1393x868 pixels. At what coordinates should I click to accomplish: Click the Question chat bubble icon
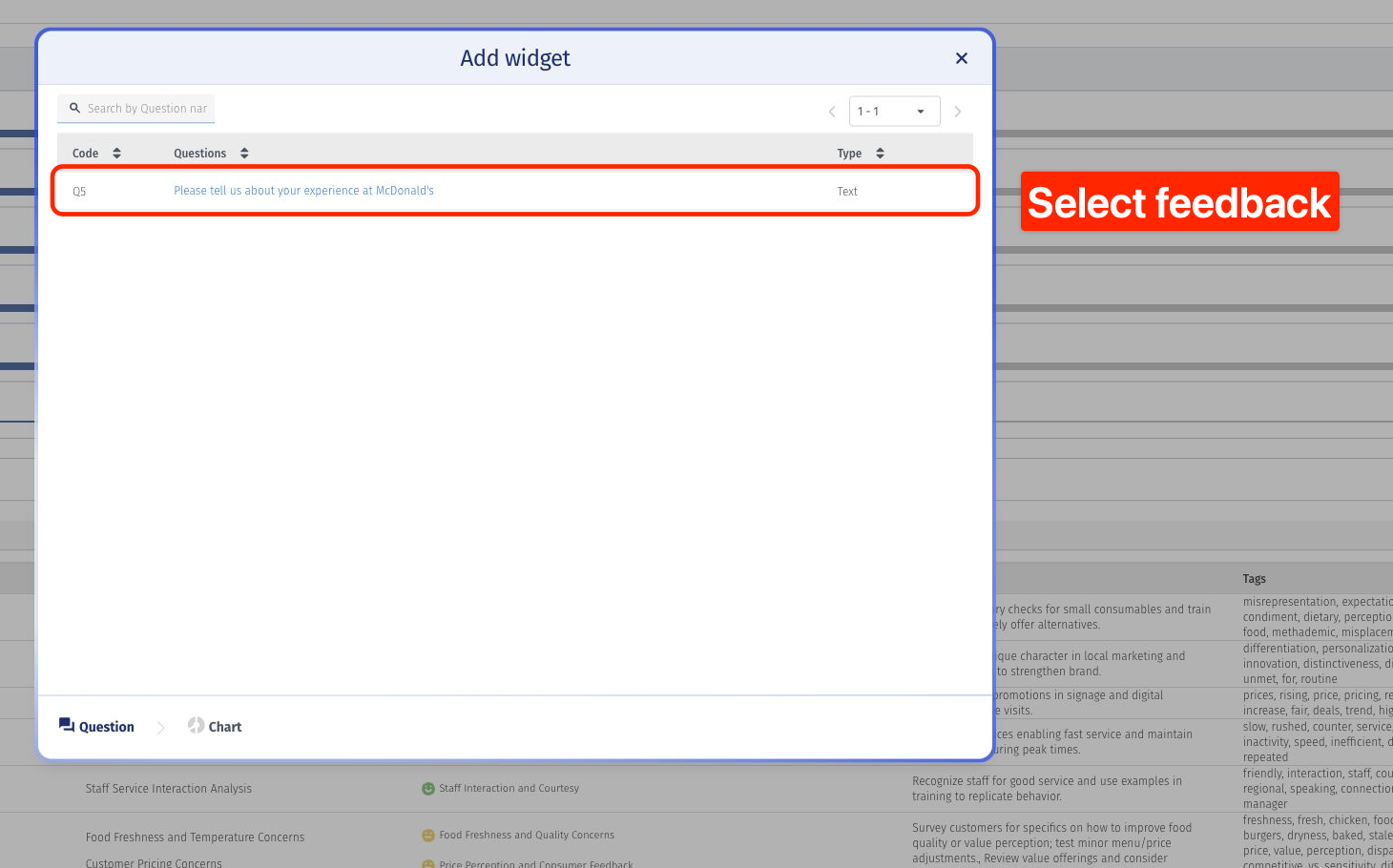(67, 725)
